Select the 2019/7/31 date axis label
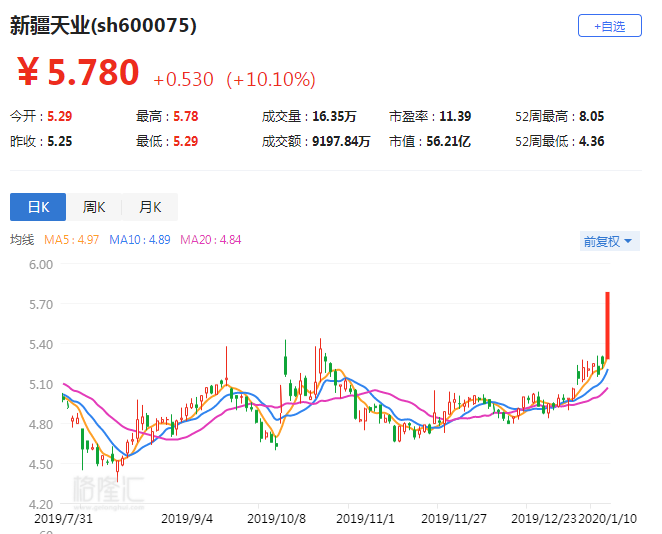This screenshot has width=662, height=534. [63, 518]
